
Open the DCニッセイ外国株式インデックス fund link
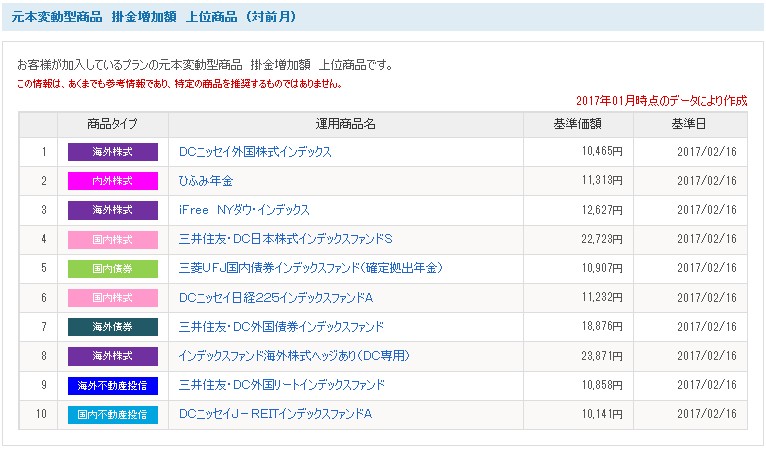(255, 152)
